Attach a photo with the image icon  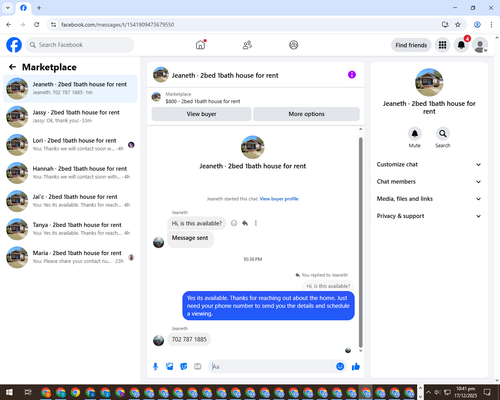[170, 367]
